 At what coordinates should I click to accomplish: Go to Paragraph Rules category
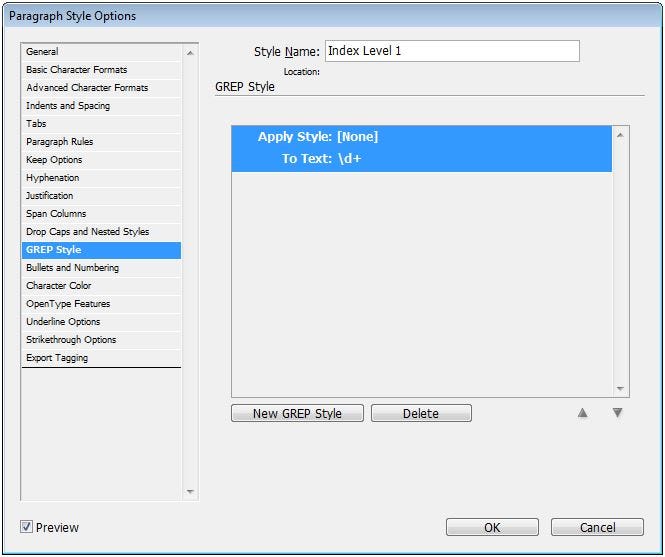101,142
